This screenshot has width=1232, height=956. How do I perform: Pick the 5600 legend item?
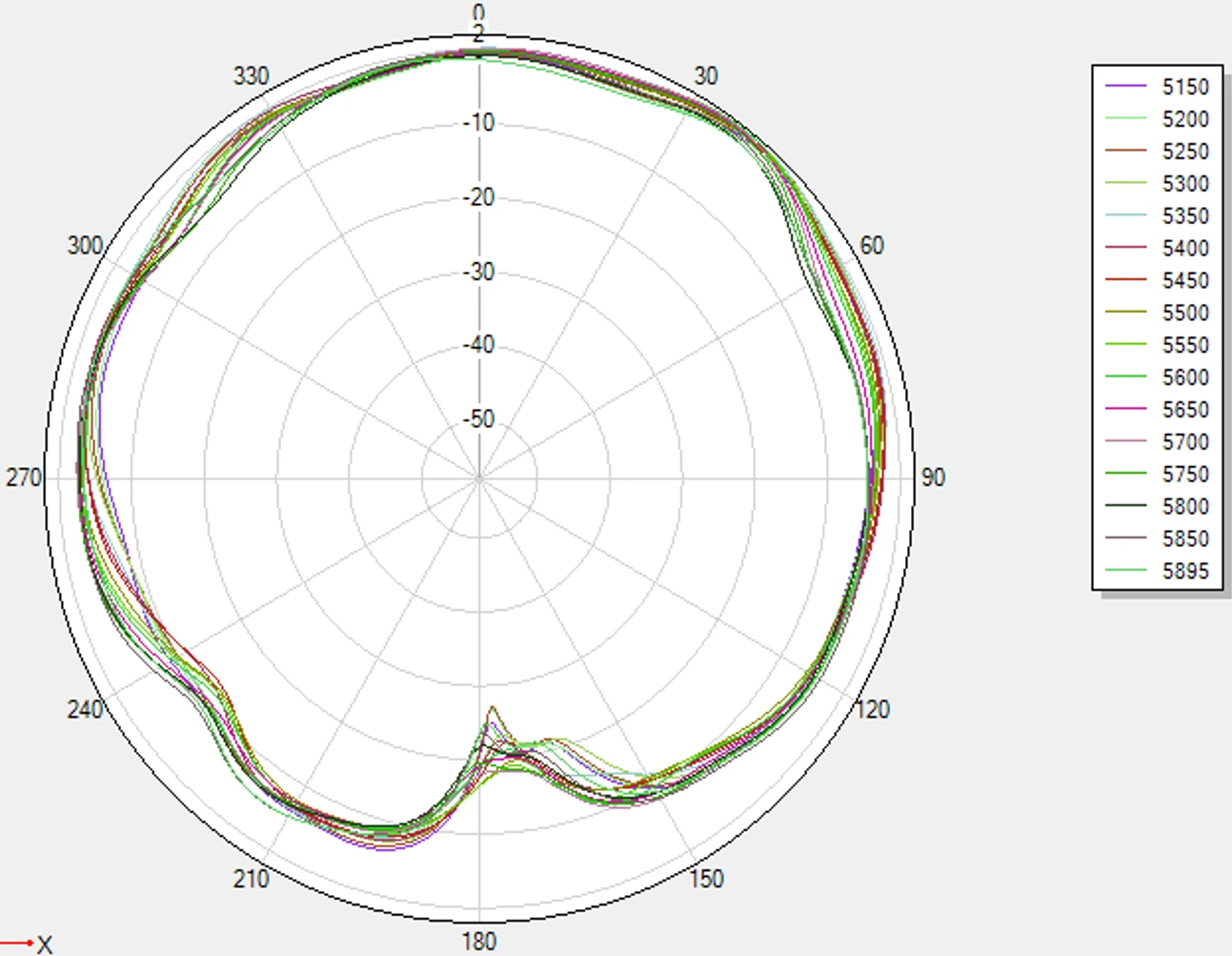click(1157, 377)
